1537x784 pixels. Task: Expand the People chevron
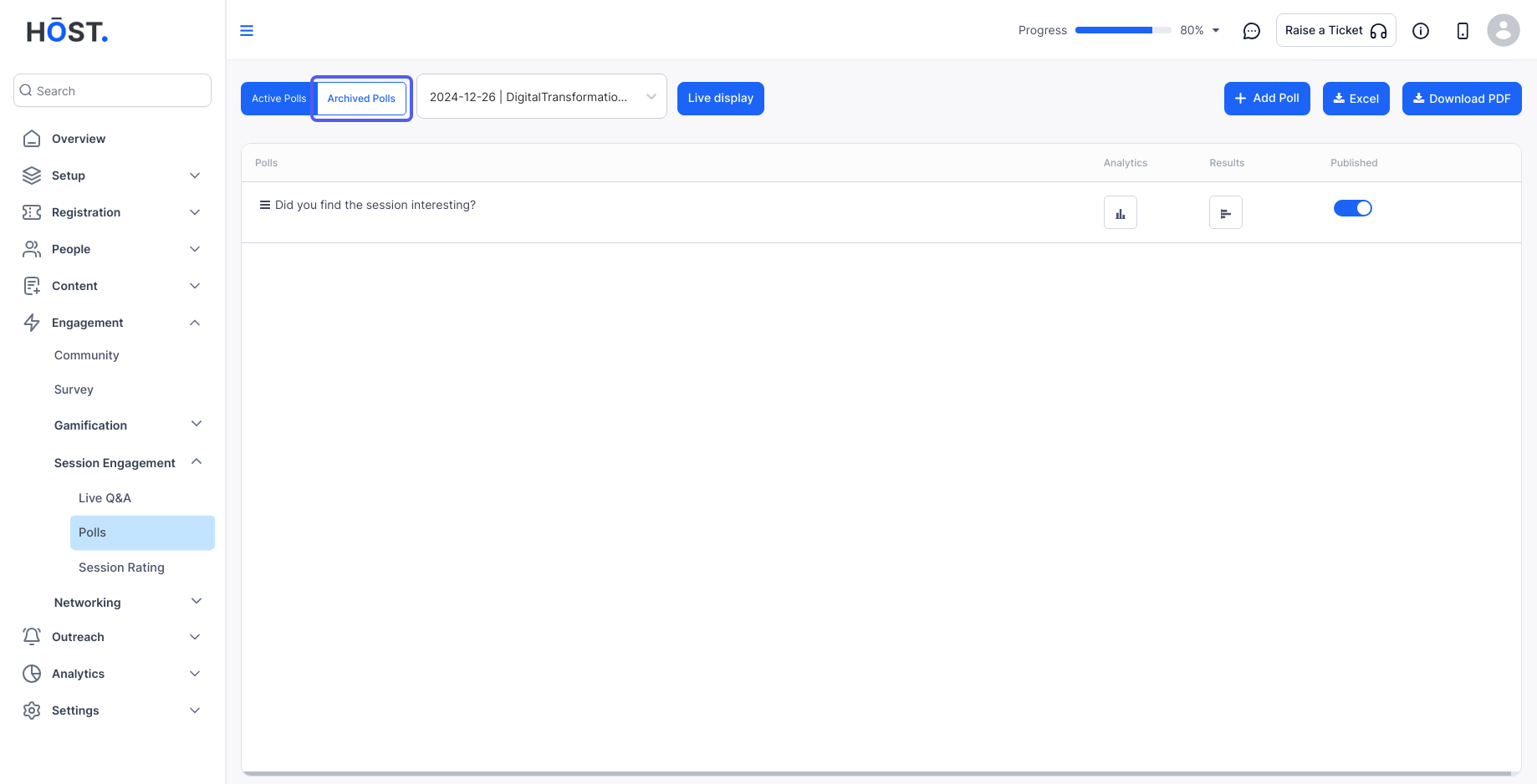pyautogui.click(x=195, y=249)
